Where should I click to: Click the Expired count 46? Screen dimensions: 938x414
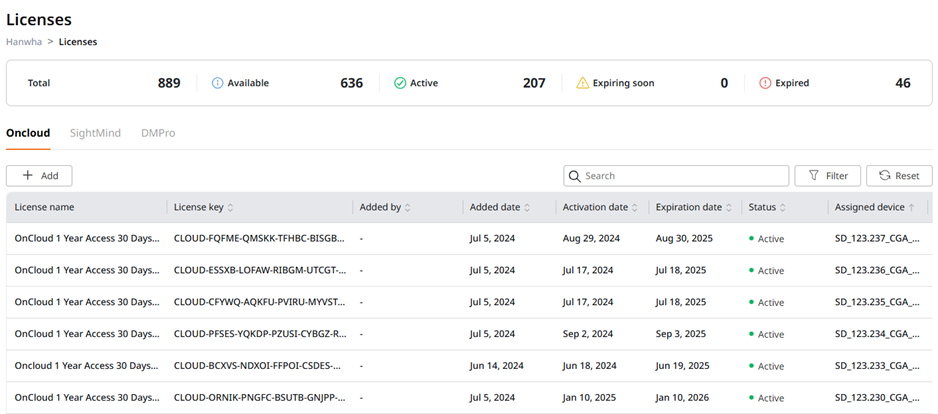pyautogui.click(x=903, y=83)
